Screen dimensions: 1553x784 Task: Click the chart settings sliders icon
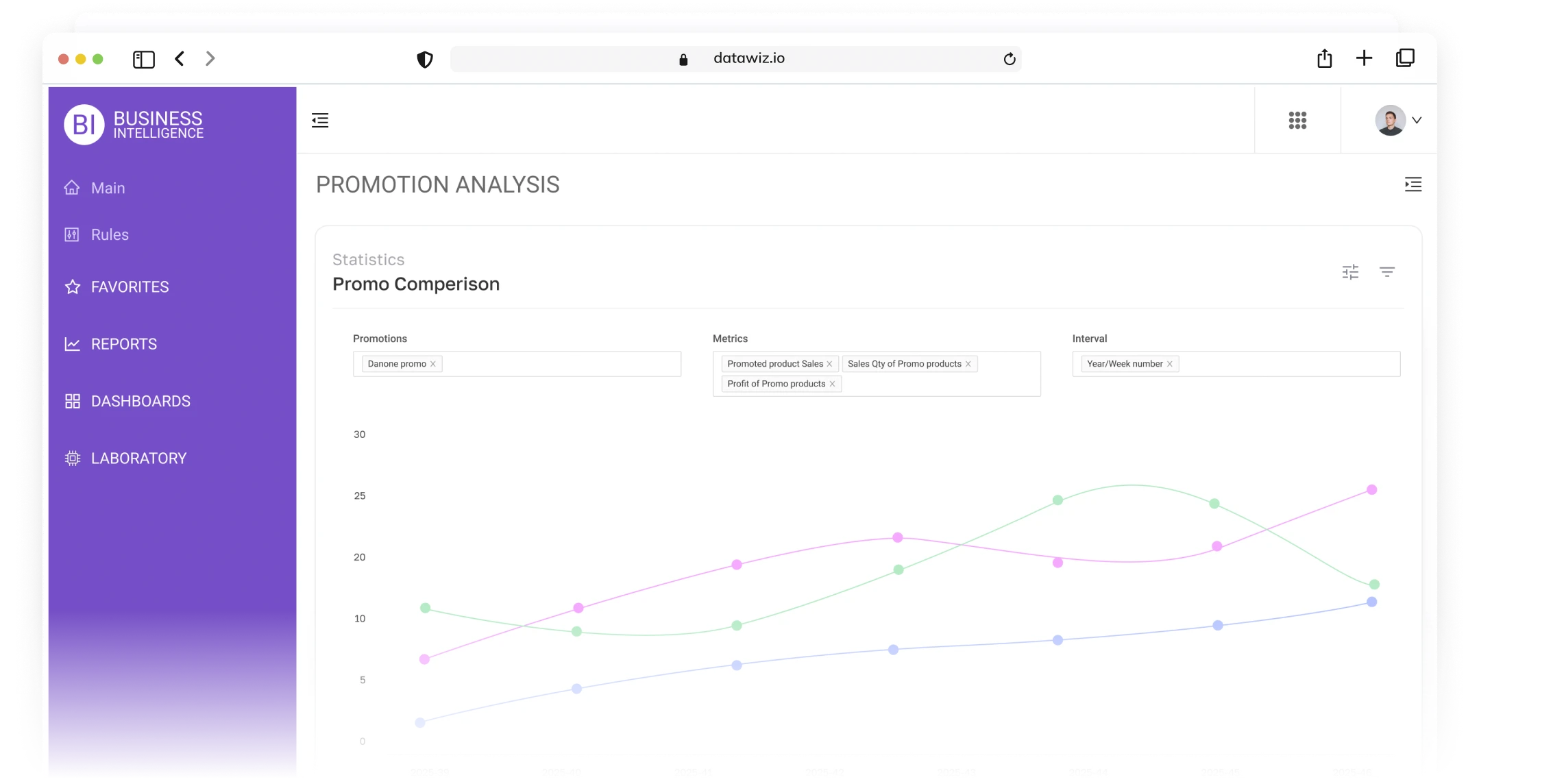tap(1350, 271)
